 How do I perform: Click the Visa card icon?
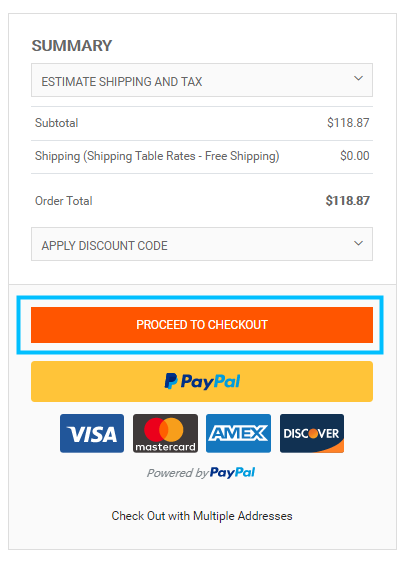click(x=92, y=433)
